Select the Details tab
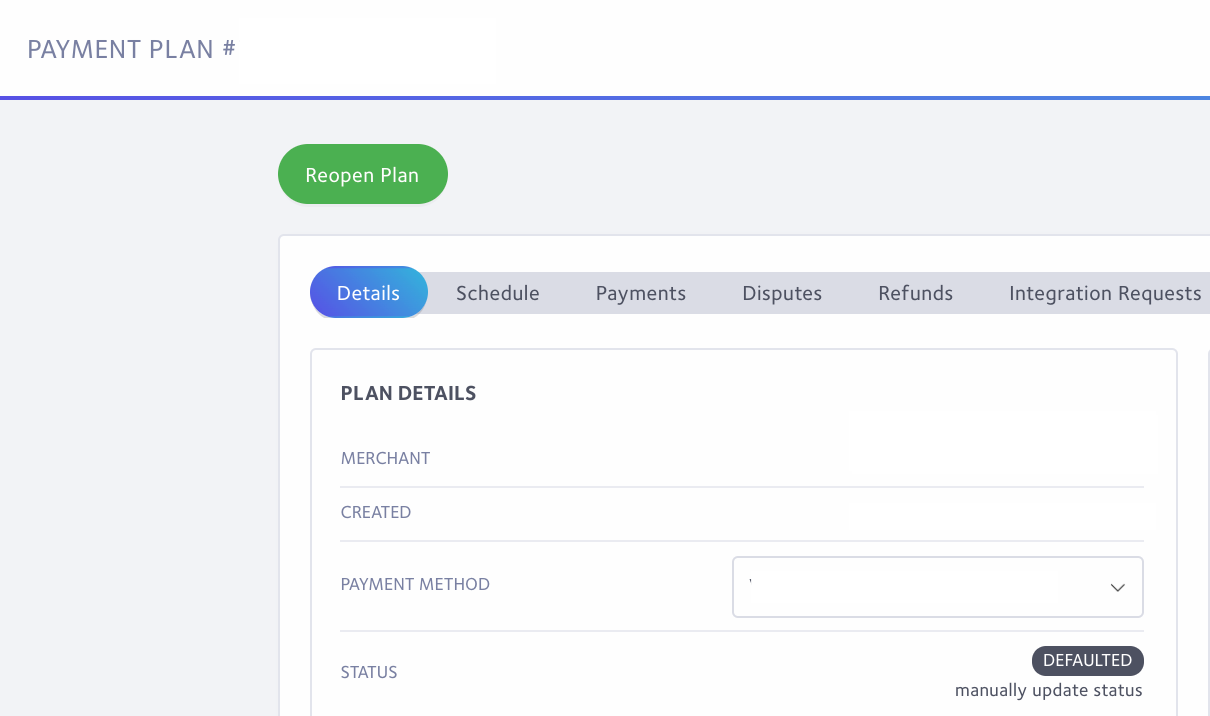The height and width of the screenshot is (716, 1210). point(368,293)
